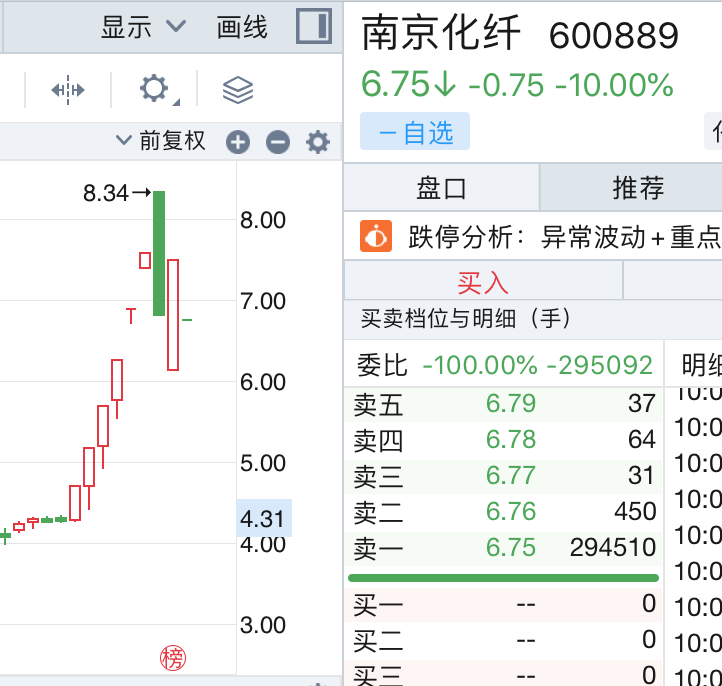Zoom in chart with plus icon
Image resolution: width=722 pixels, height=686 pixels.
238,142
